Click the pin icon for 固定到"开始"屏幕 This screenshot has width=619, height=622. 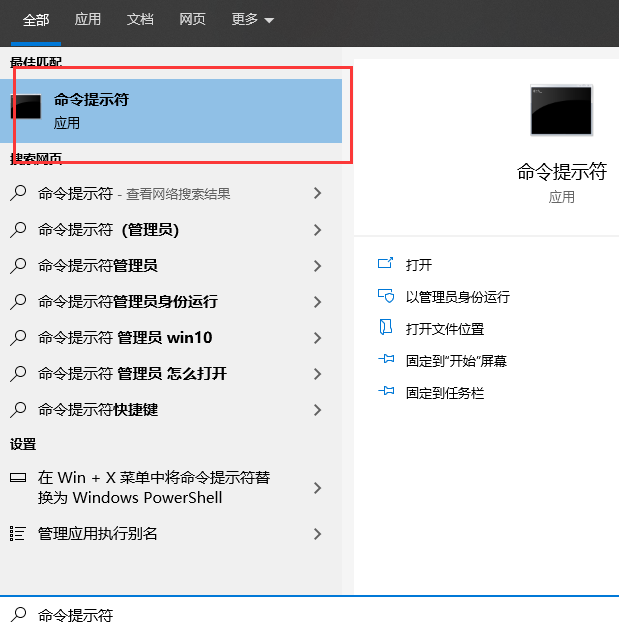click(385, 360)
